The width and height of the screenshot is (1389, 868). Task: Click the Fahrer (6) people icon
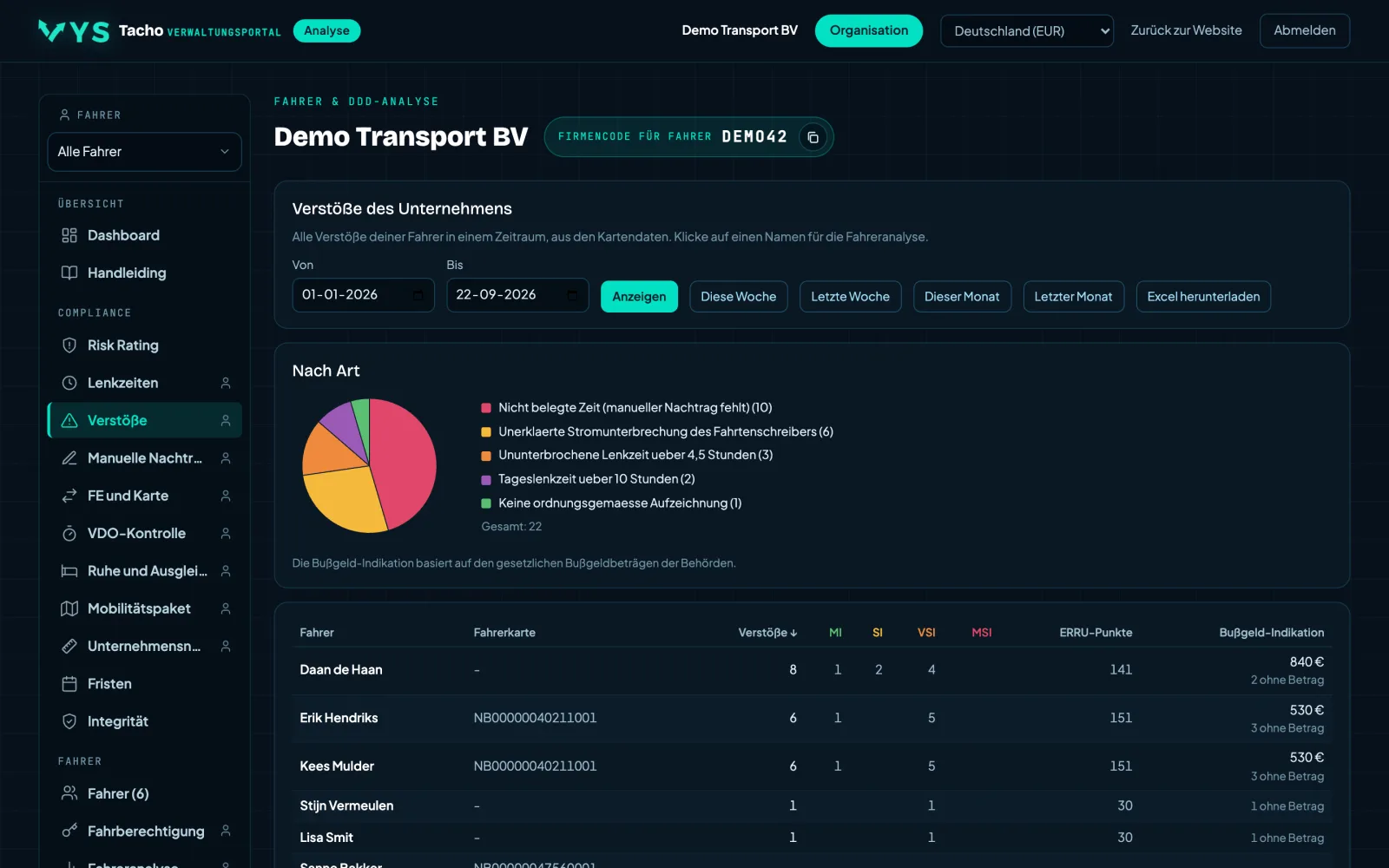[69, 793]
